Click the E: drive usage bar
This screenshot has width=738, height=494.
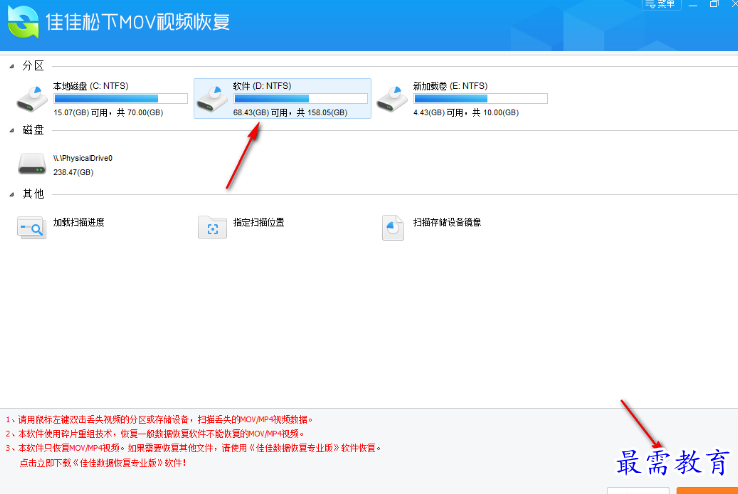[481, 98]
